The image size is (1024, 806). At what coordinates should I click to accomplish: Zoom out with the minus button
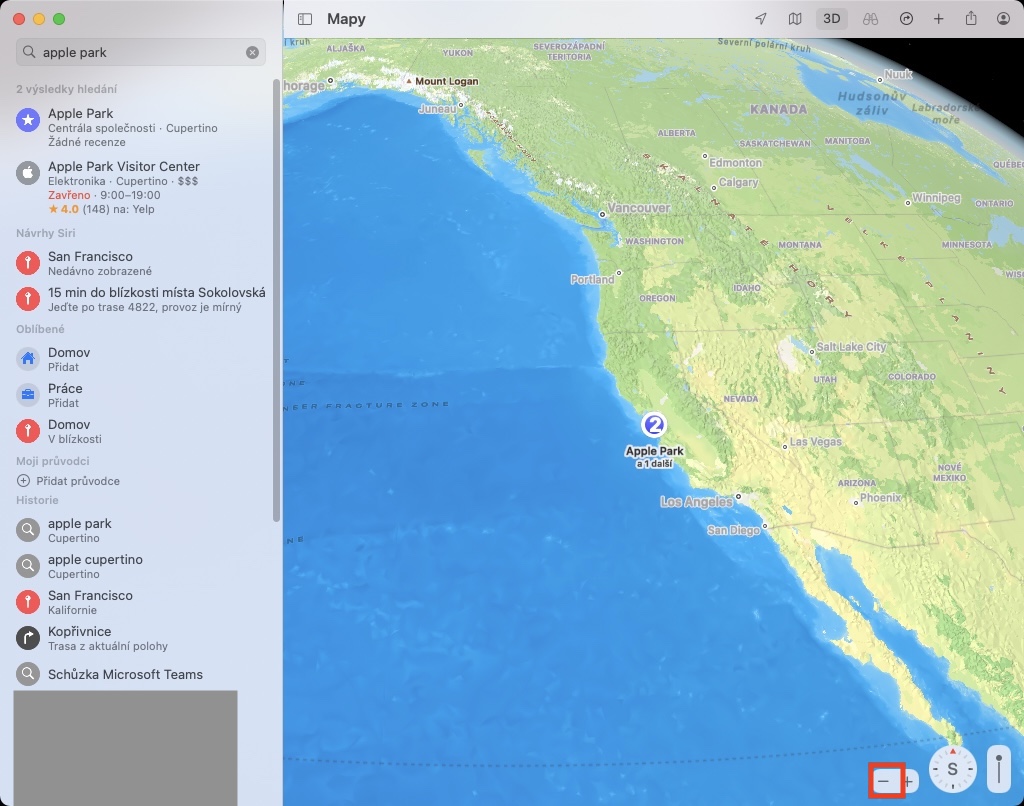[882, 780]
